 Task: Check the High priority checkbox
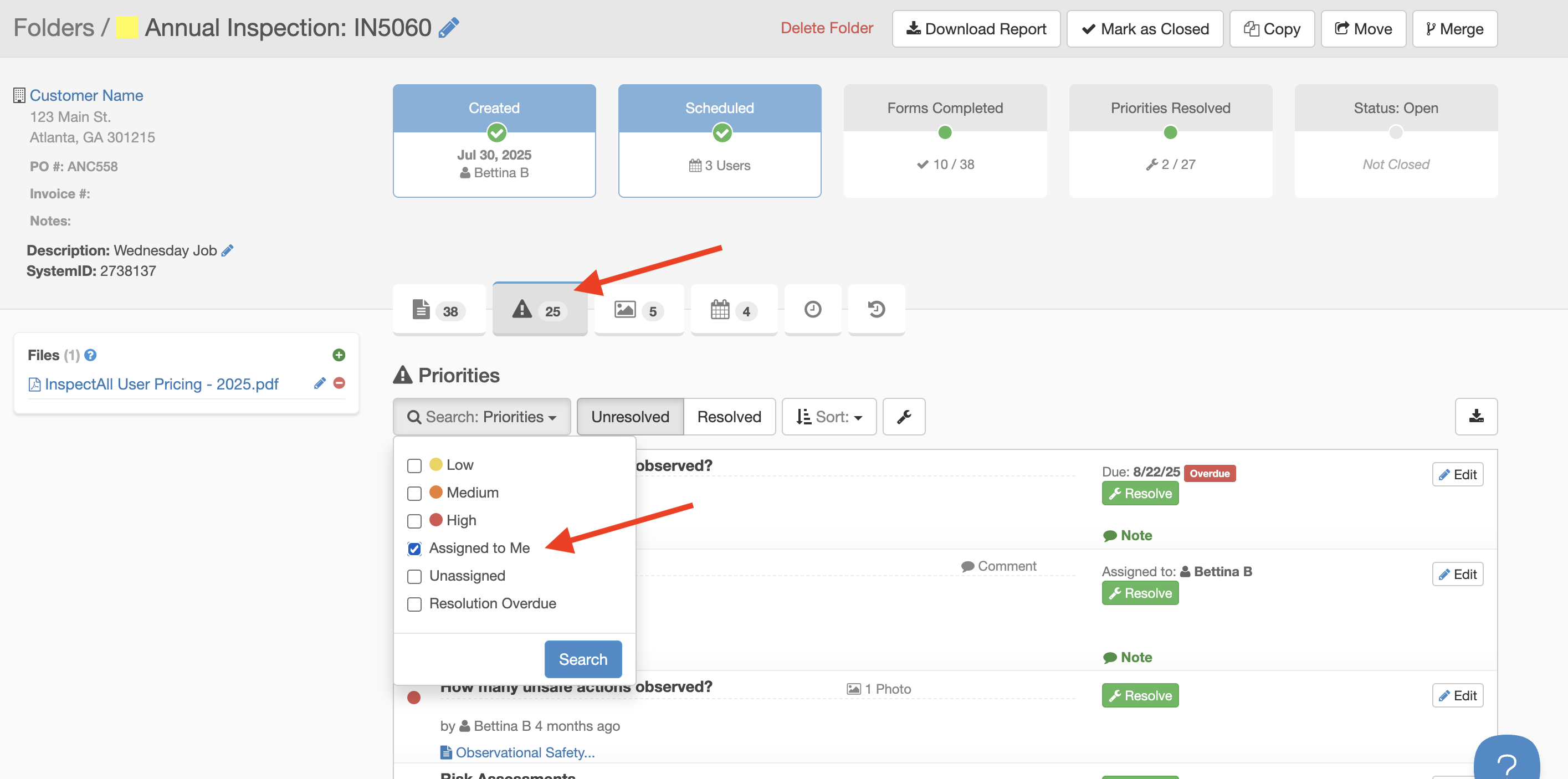414,521
